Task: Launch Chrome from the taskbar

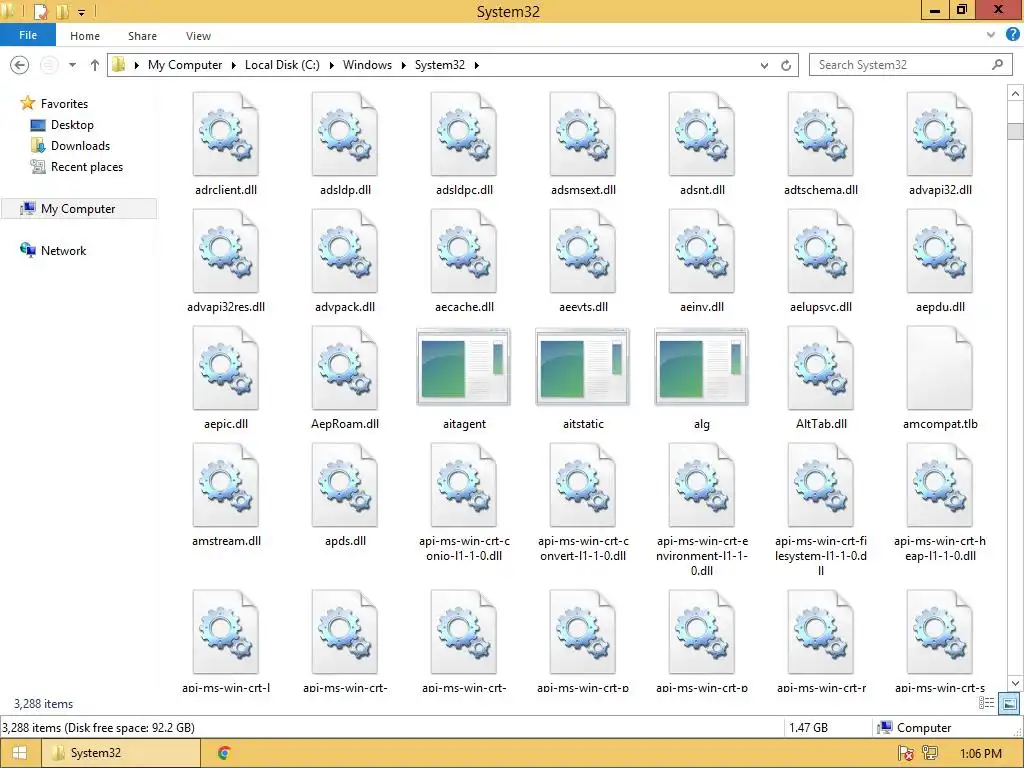Action: (224, 753)
